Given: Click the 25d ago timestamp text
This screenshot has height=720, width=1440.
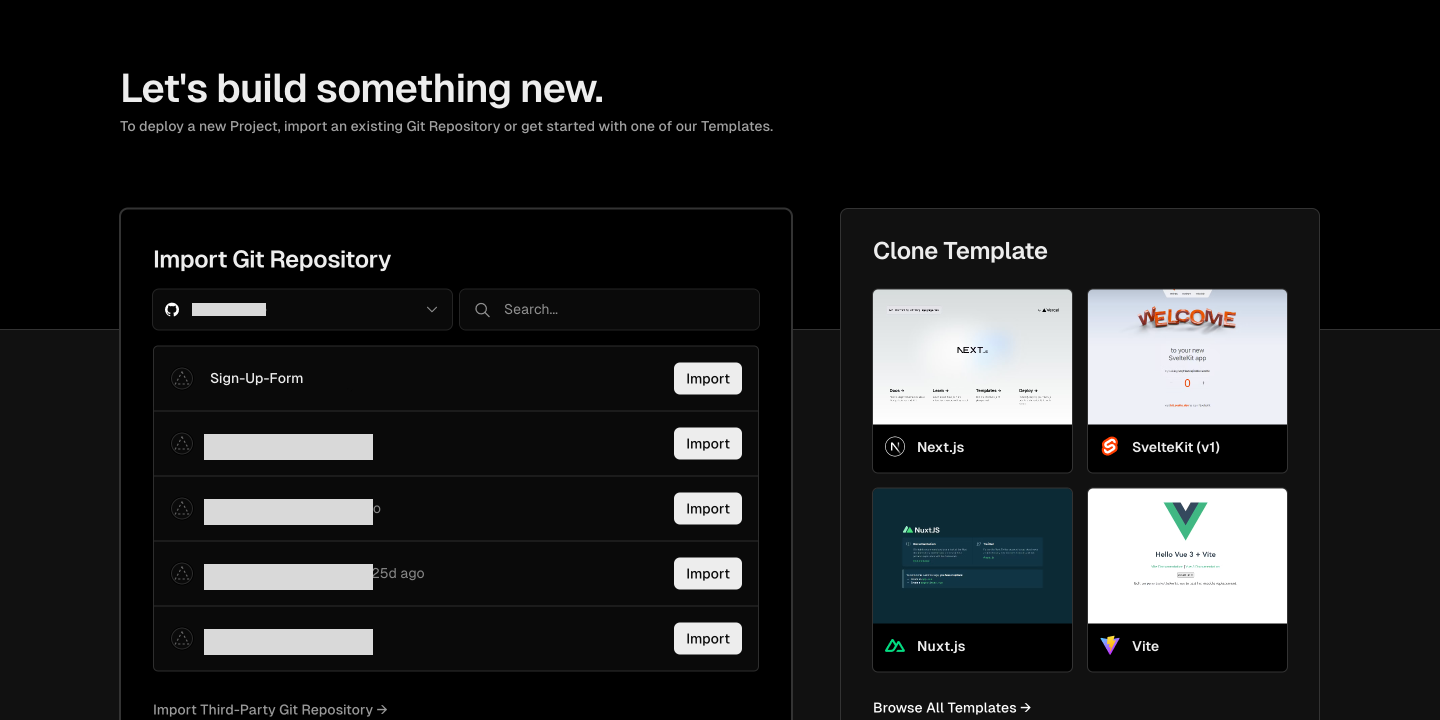Looking at the screenshot, I should [398, 573].
